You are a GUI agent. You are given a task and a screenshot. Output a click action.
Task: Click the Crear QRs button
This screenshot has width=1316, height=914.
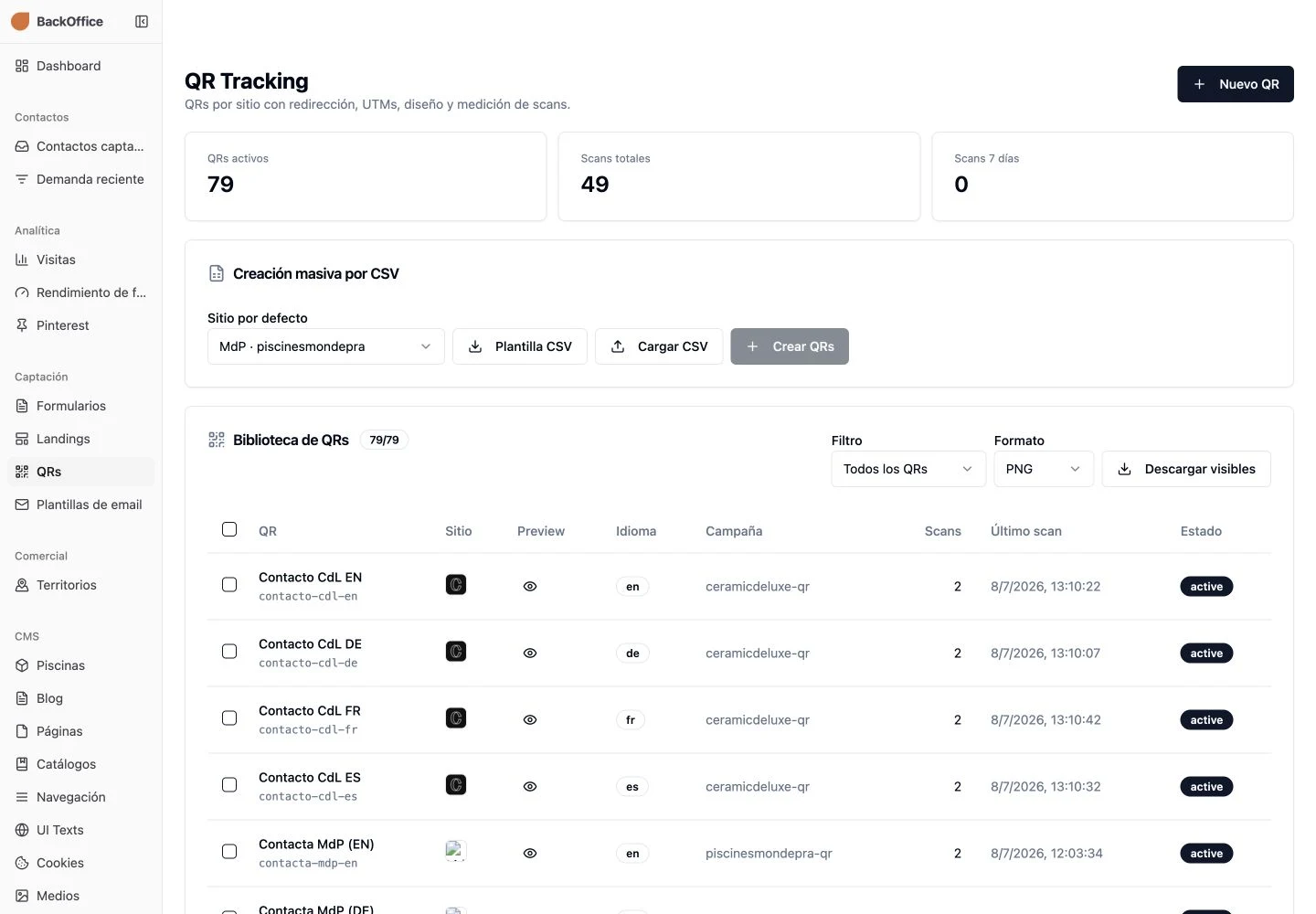pos(790,346)
